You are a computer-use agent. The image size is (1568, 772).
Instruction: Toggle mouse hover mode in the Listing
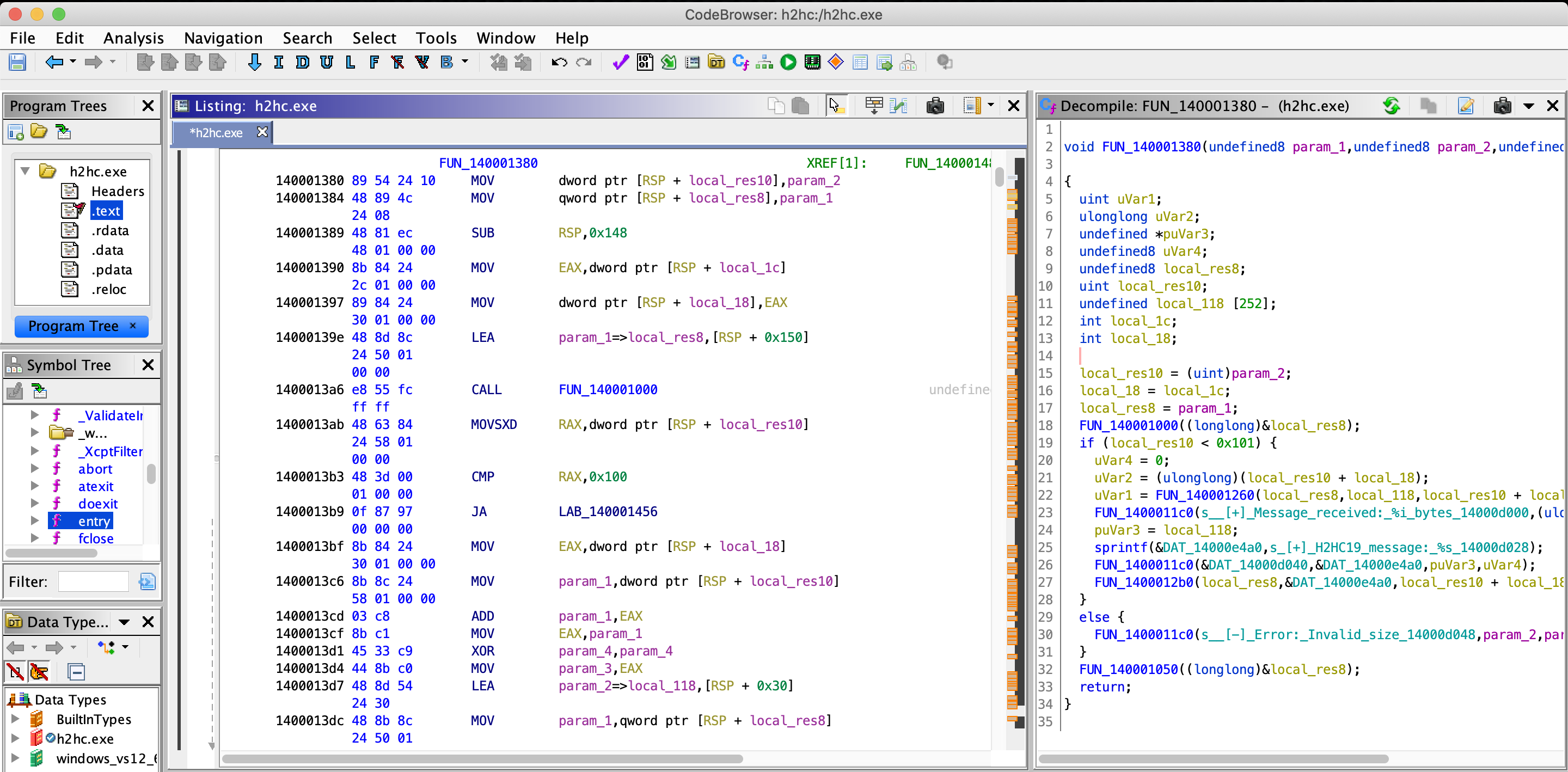[836, 106]
